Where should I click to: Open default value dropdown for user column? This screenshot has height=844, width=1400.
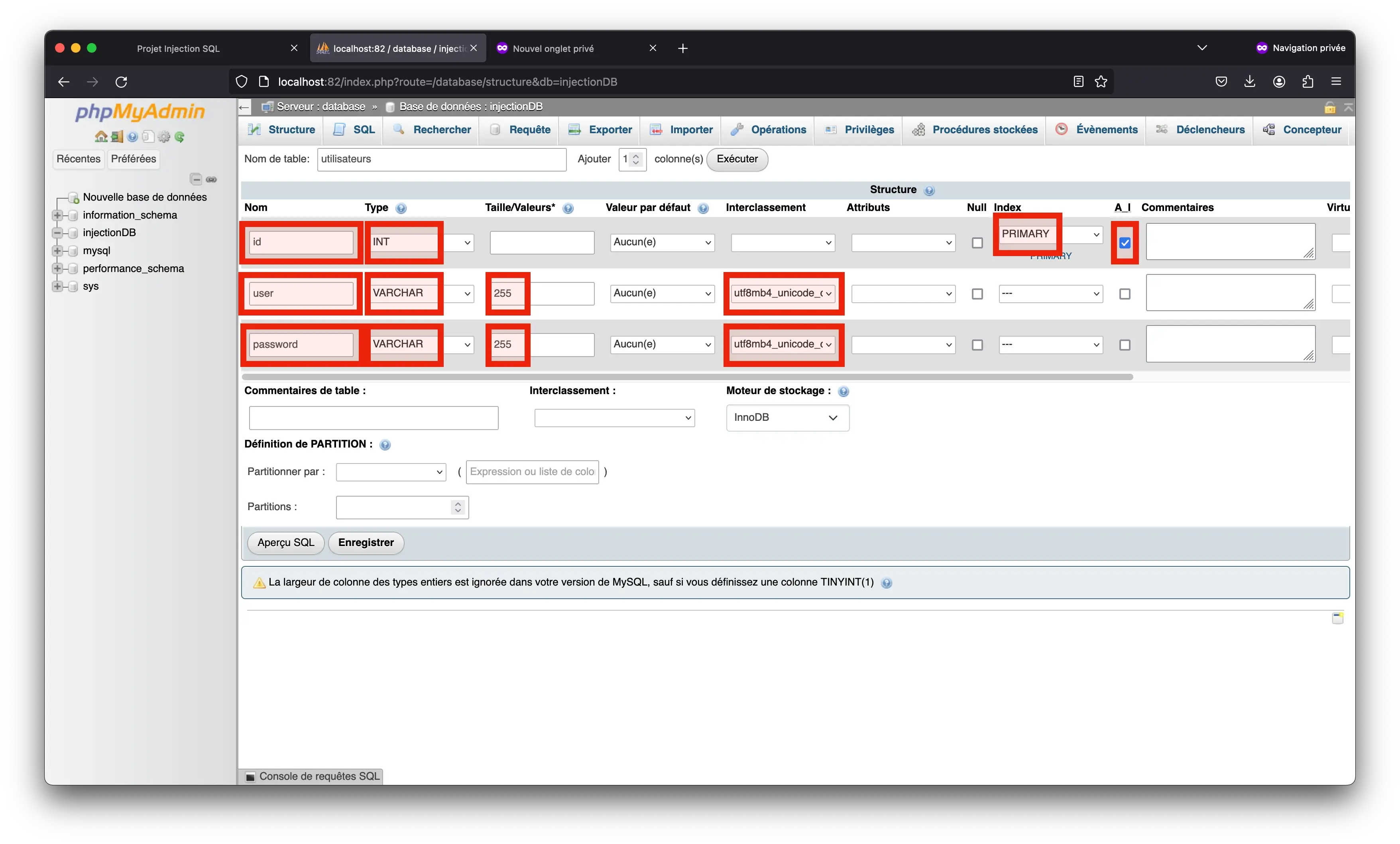coord(663,294)
